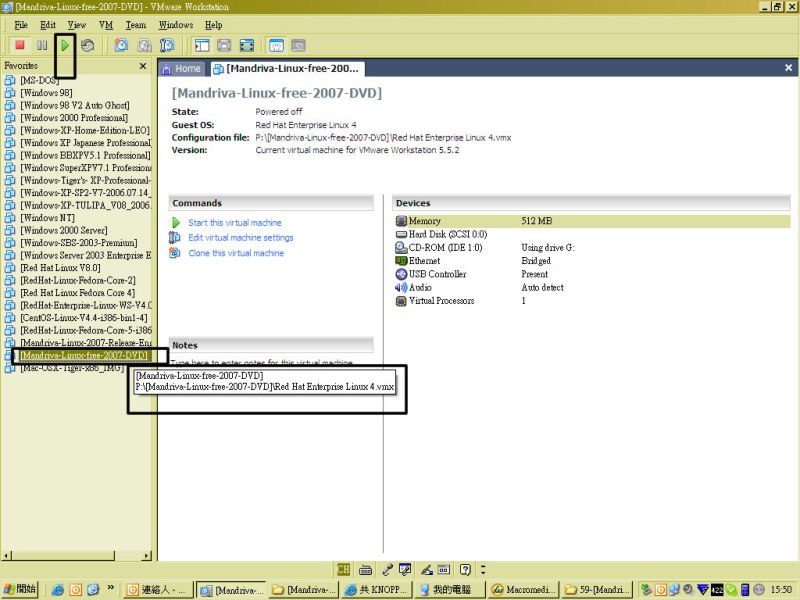The image size is (800, 600).
Task: Click the Suspend toolbar button
Action: pos(42,45)
